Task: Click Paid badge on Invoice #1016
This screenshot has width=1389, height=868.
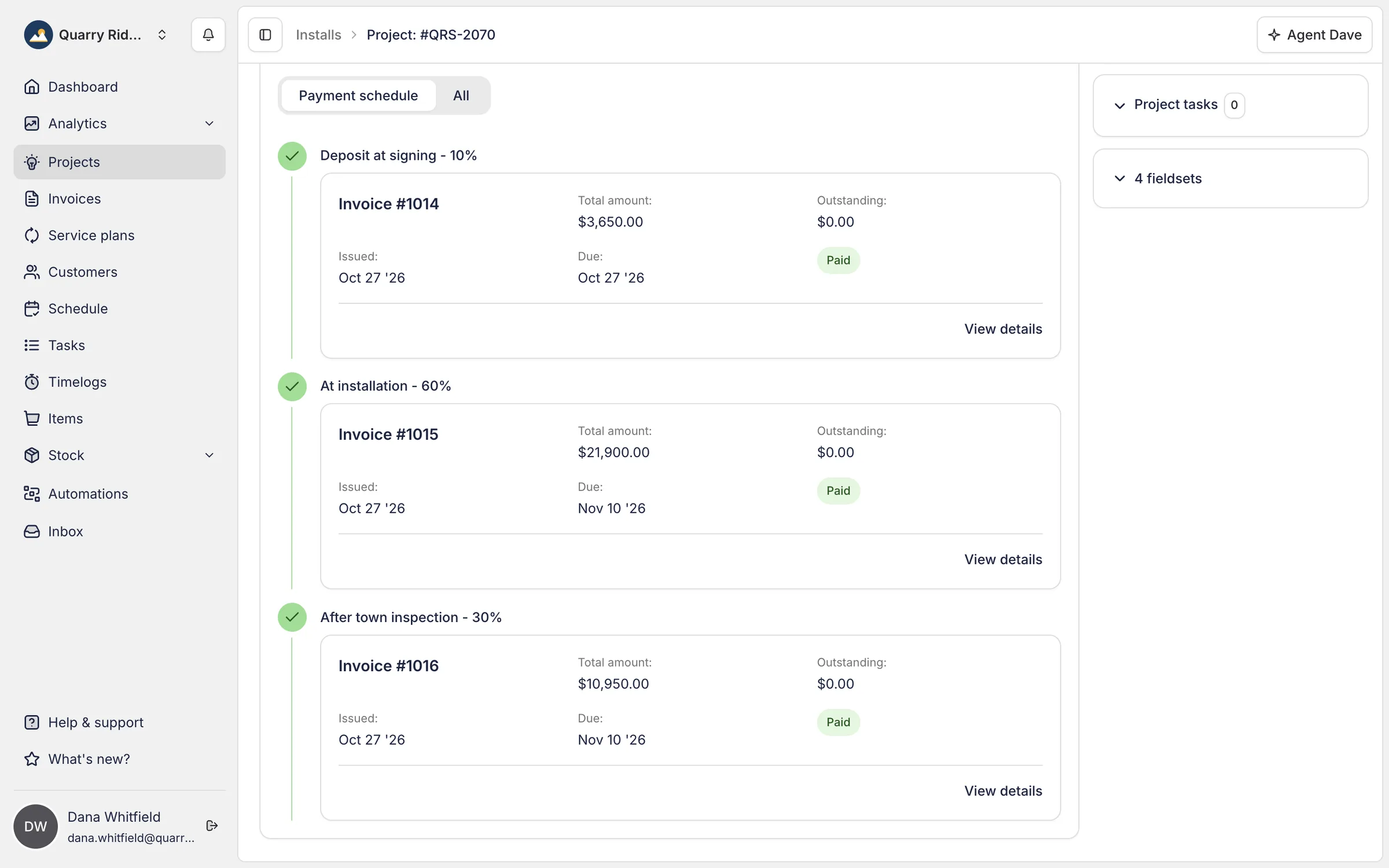Action: click(838, 722)
